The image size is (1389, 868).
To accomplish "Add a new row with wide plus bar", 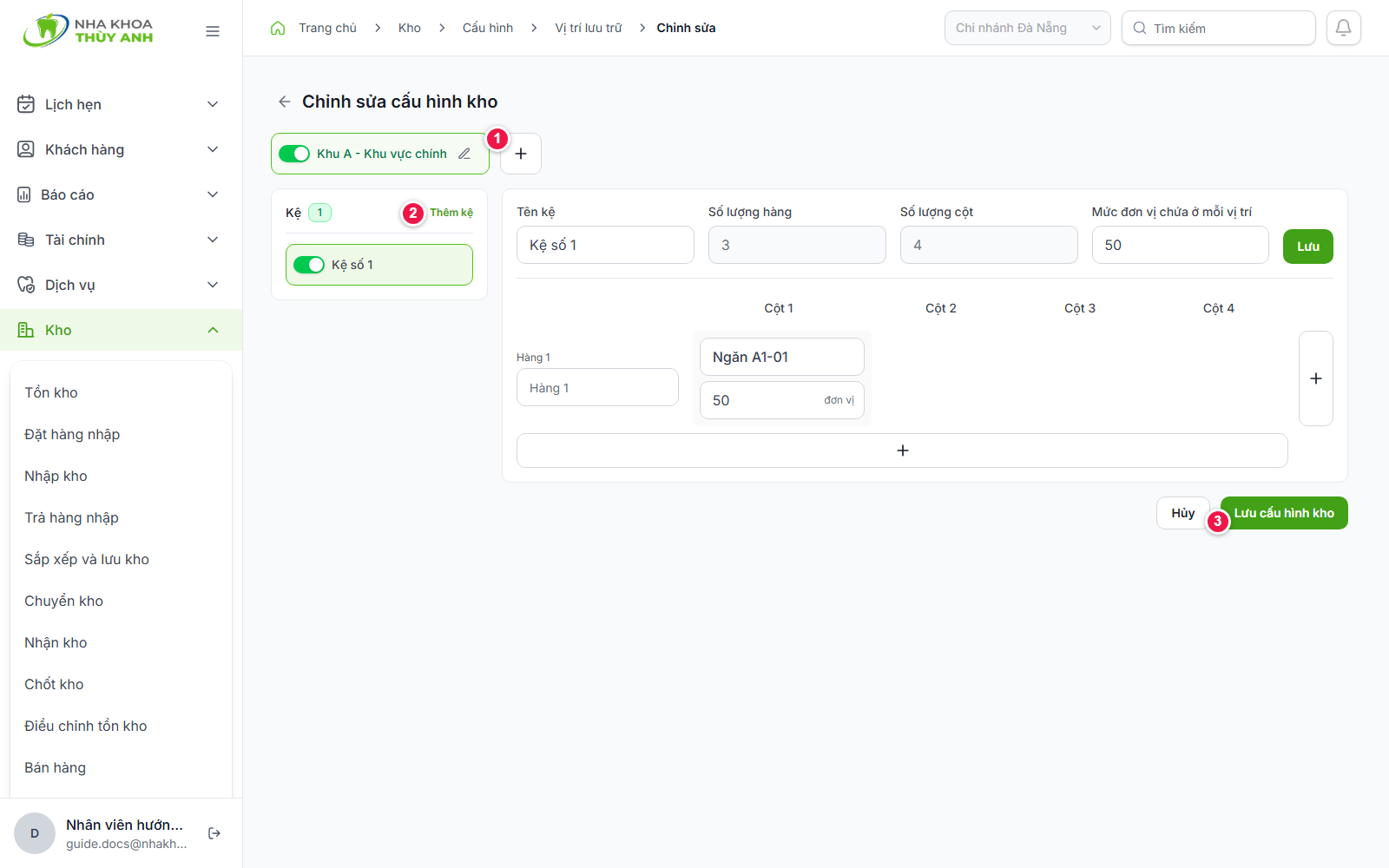I will [902, 450].
